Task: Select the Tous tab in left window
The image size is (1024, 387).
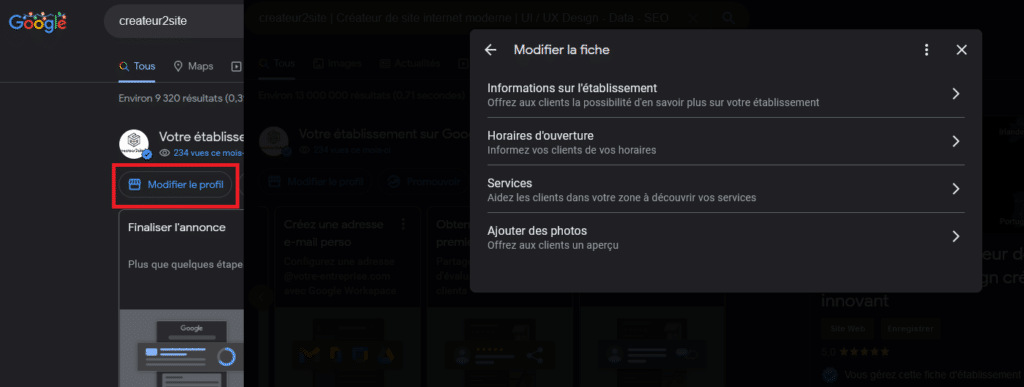Action: [137, 66]
